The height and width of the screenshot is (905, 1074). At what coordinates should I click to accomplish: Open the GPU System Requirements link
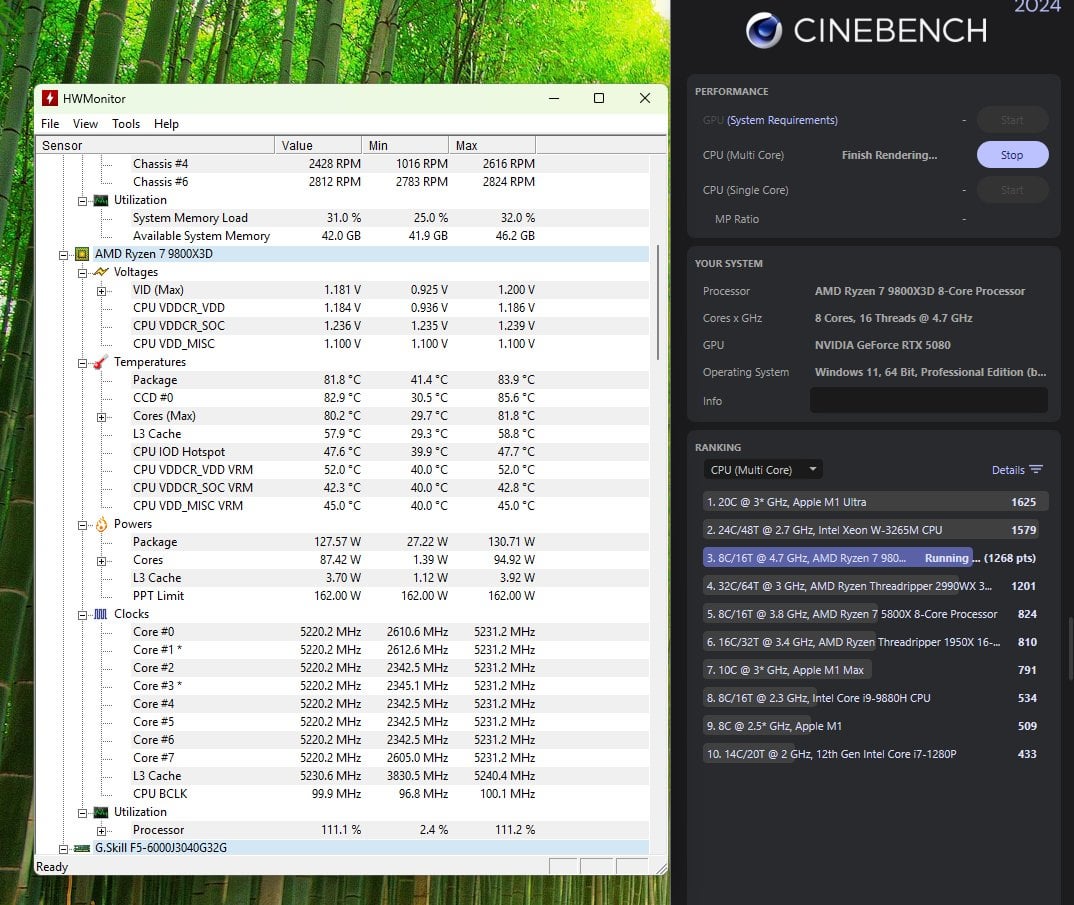click(x=782, y=120)
